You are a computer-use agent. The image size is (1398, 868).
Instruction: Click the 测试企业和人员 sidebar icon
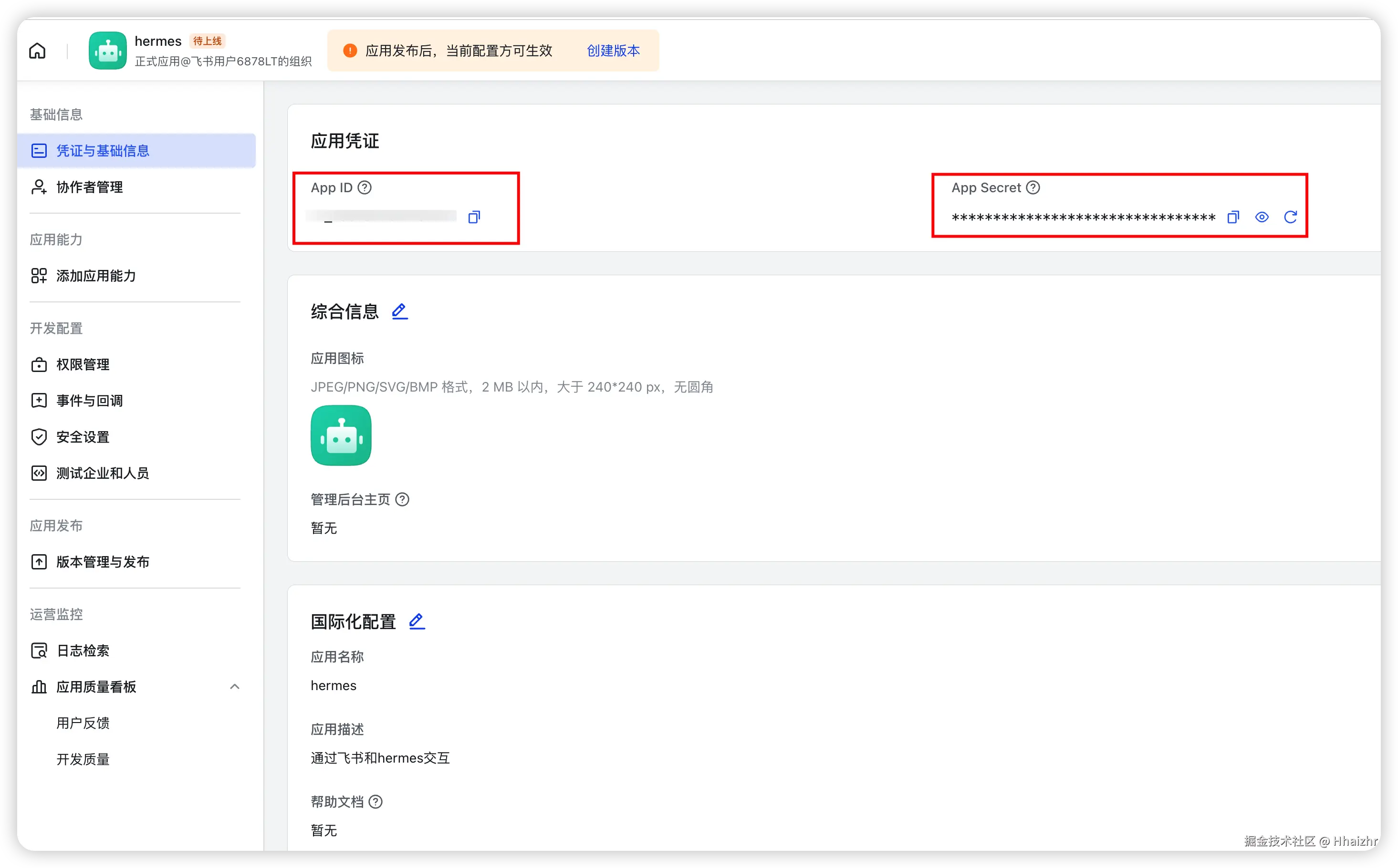point(39,473)
